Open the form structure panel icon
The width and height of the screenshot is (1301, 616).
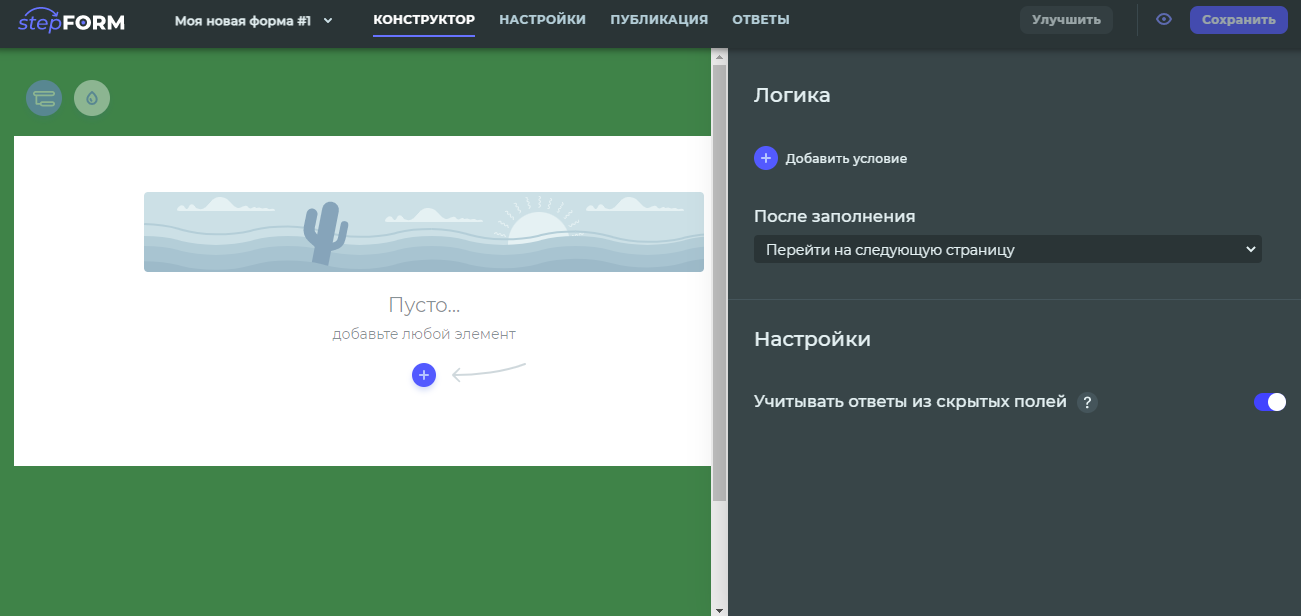coord(43,97)
